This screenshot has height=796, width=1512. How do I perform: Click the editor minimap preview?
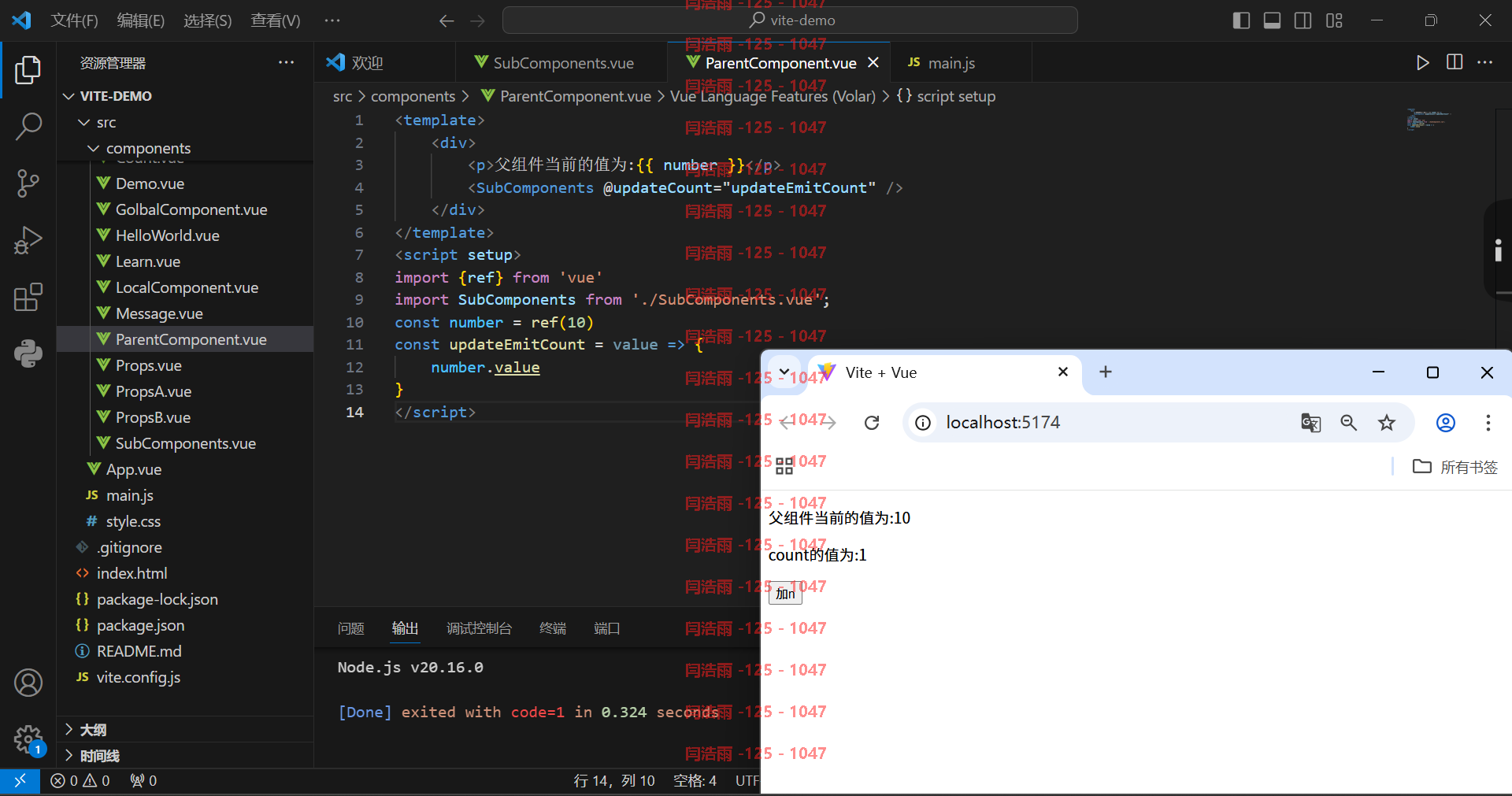(1429, 120)
